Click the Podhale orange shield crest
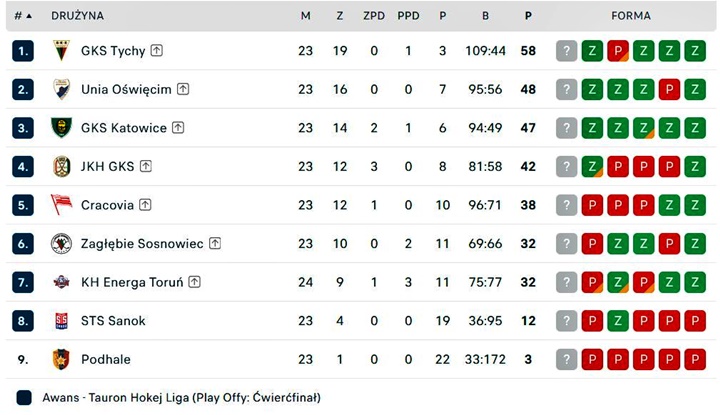 (x=61, y=359)
